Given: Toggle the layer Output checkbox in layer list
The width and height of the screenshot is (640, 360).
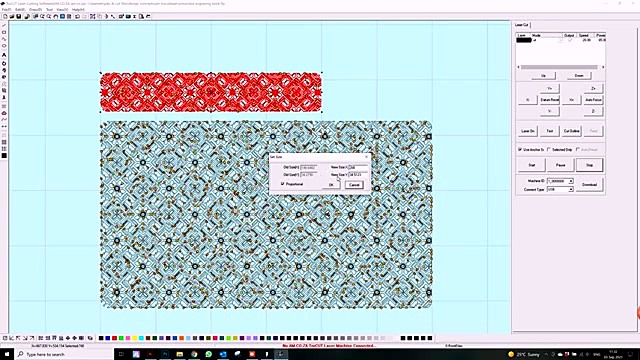Looking at the screenshot, I should point(570,40).
